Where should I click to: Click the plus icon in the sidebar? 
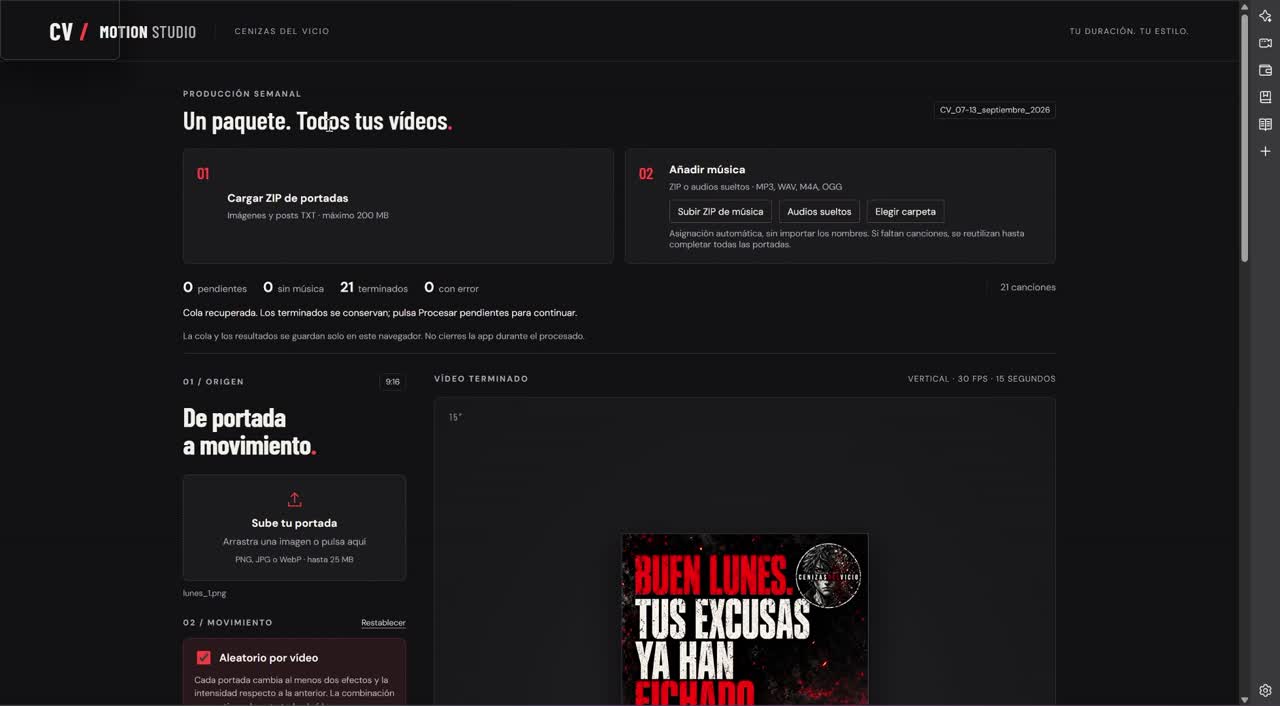[x=1265, y=151]
